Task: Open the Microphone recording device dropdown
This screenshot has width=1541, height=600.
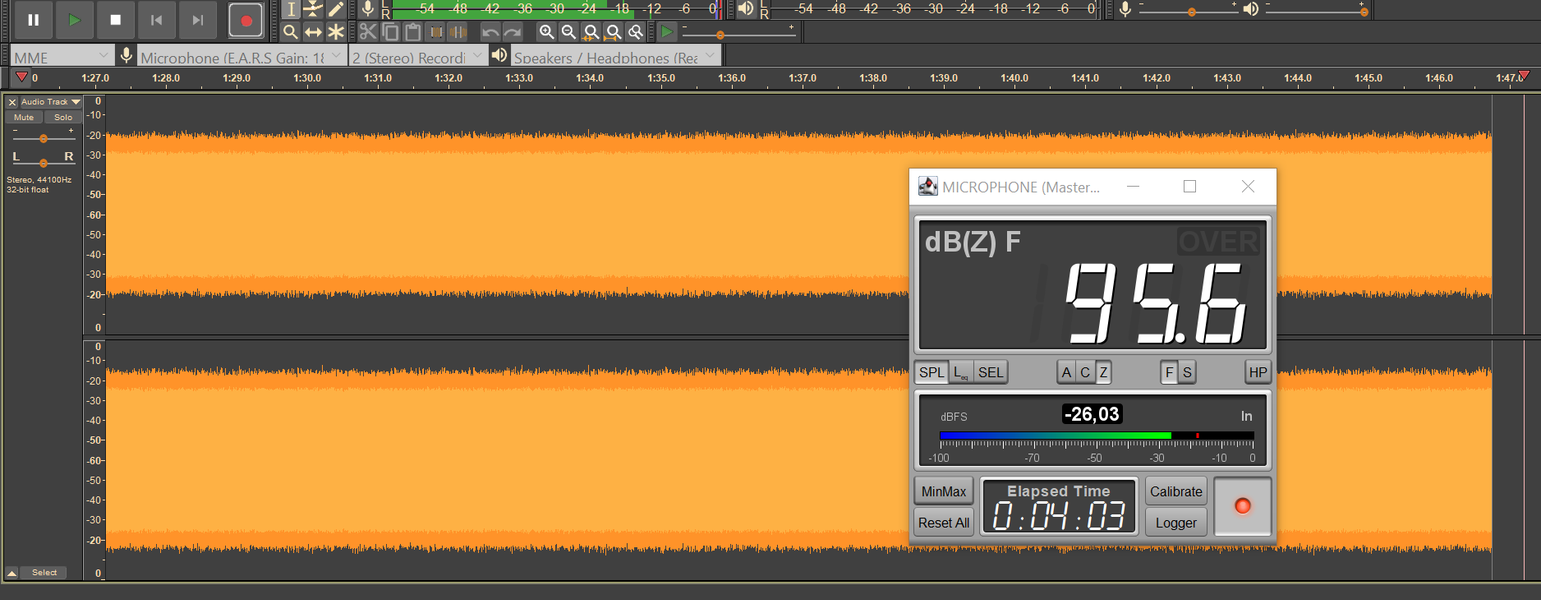Action: click(x=241, y=57)
